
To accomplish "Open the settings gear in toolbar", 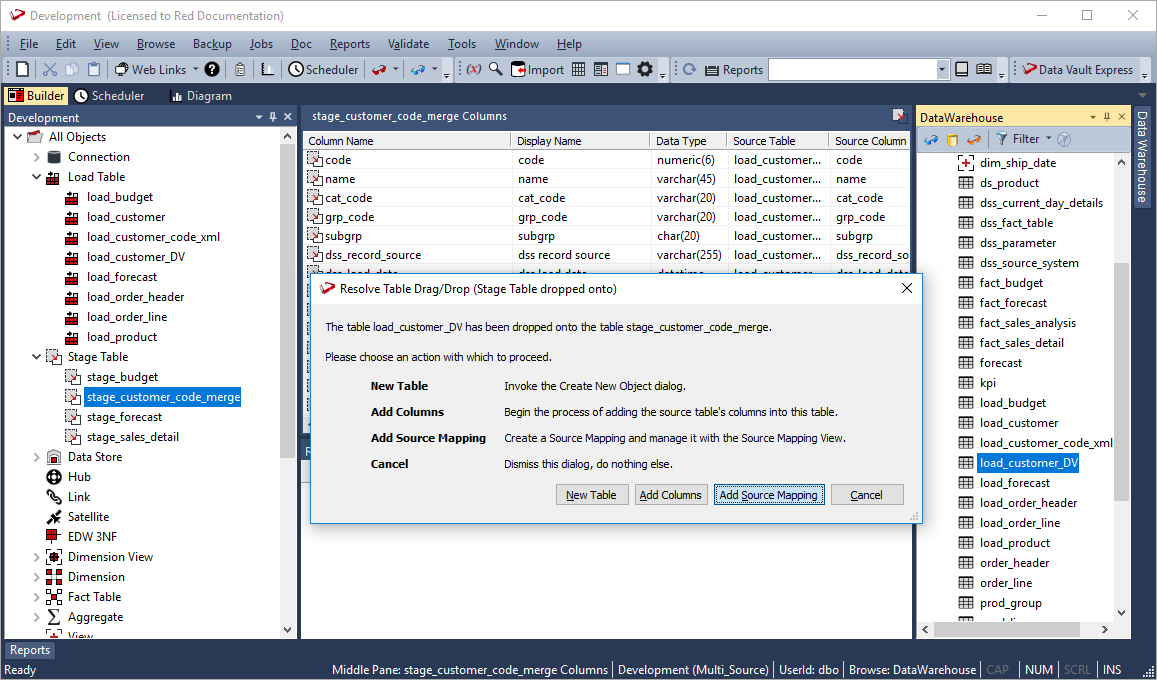I will (x=645, y=70).
